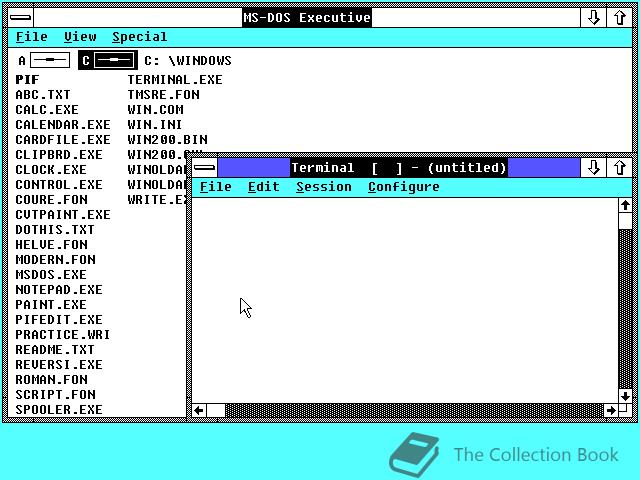Click Terminal horizontal scrollbar left arrow

click(x=199, y=410)
